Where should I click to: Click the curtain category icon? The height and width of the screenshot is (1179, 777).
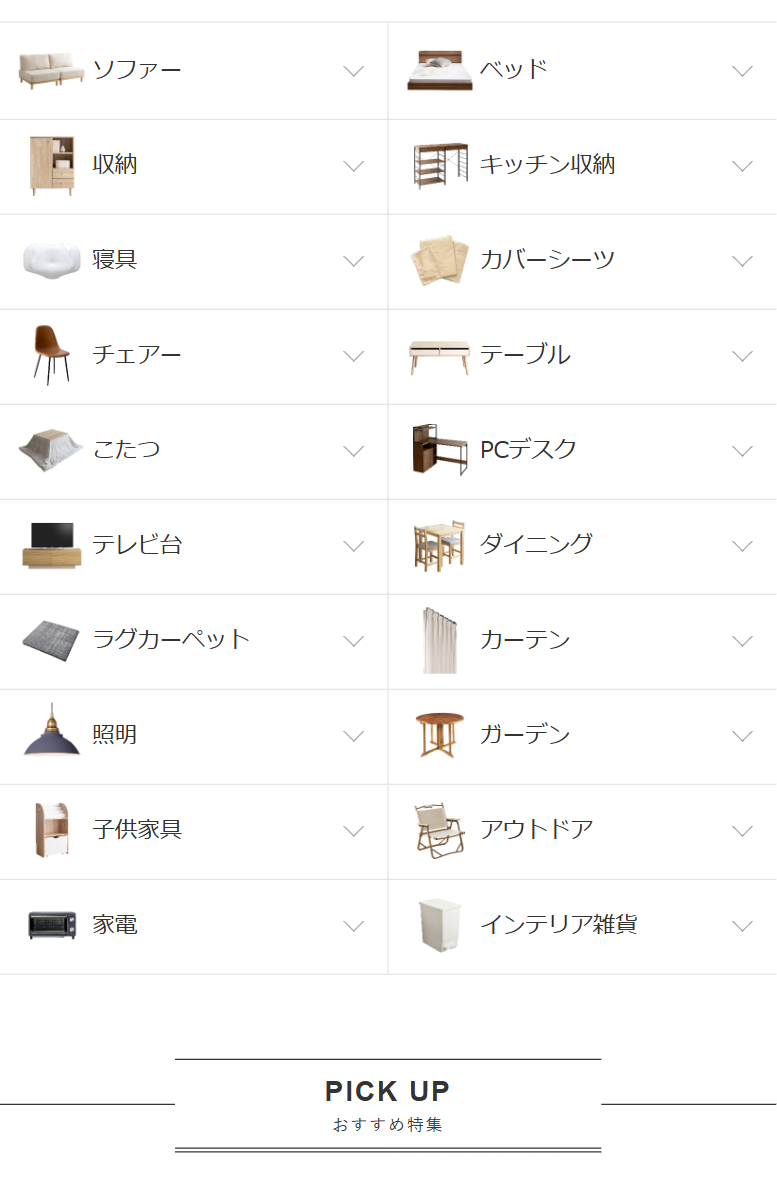point(439,640)
